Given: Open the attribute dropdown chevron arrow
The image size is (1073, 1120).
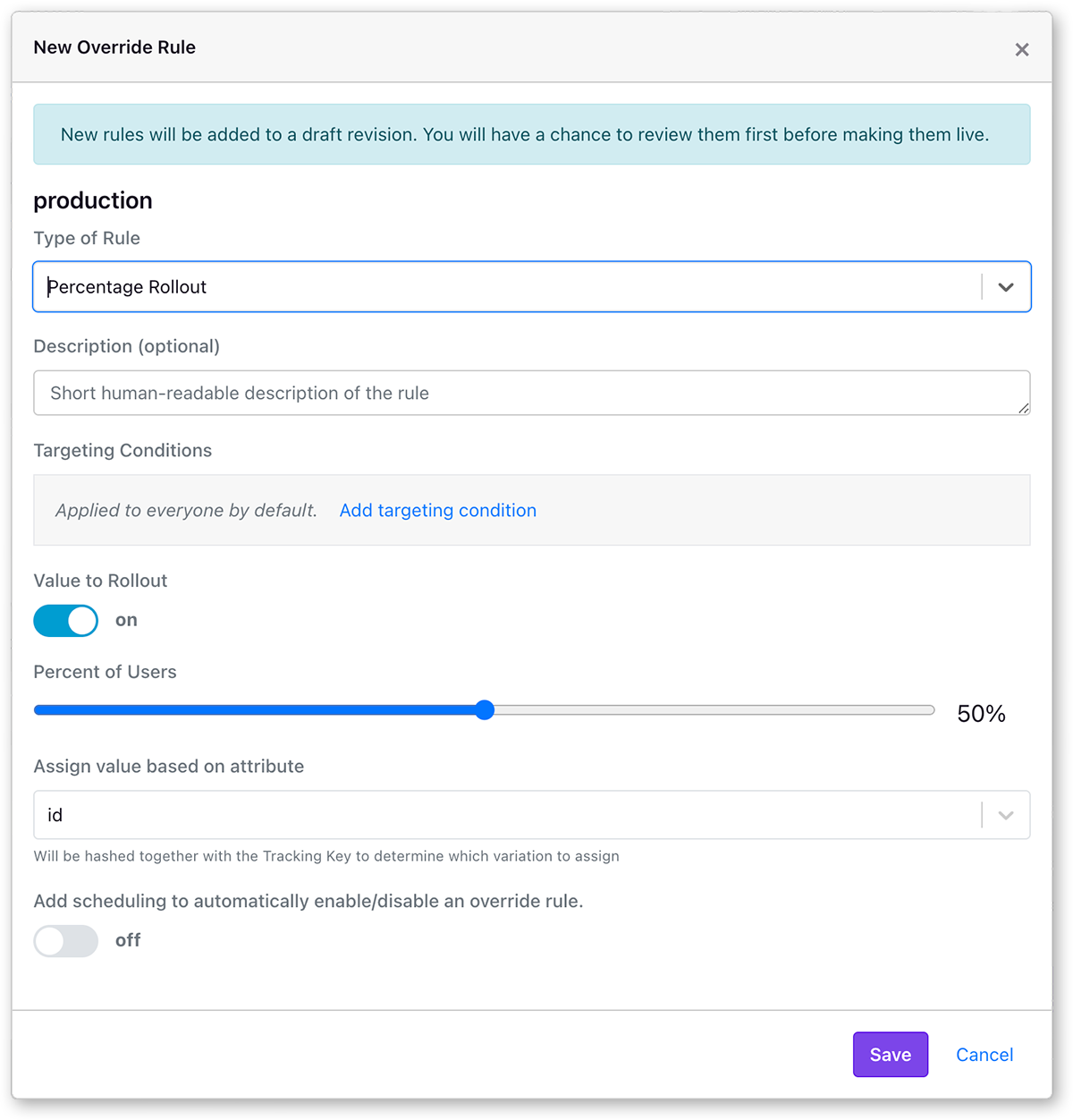Looking at the screenshot, I should coord(1006,815).
